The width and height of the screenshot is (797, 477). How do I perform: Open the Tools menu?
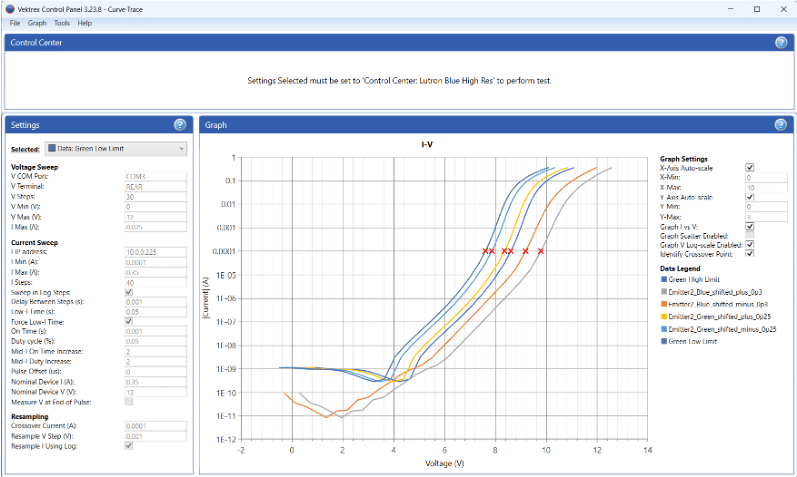coord(62,22)
